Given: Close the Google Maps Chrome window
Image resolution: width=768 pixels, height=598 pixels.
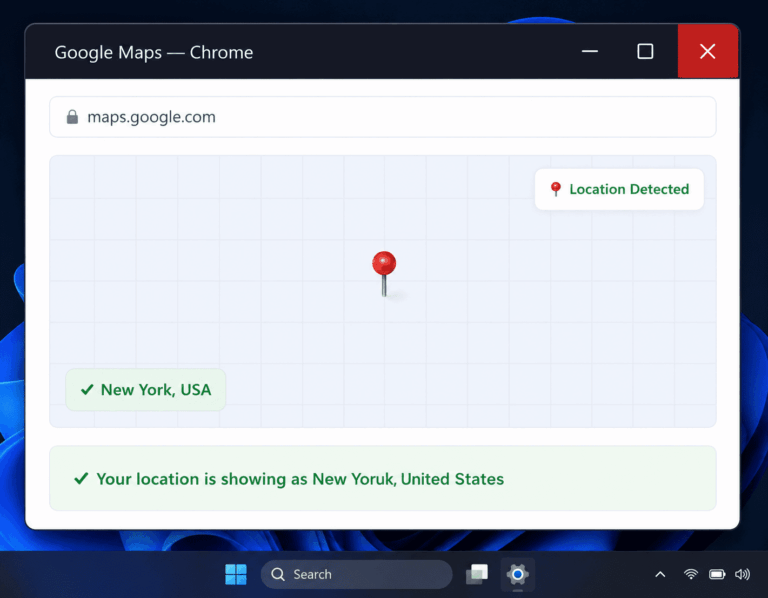Looking at the screenshot, I should pos(708,51).
